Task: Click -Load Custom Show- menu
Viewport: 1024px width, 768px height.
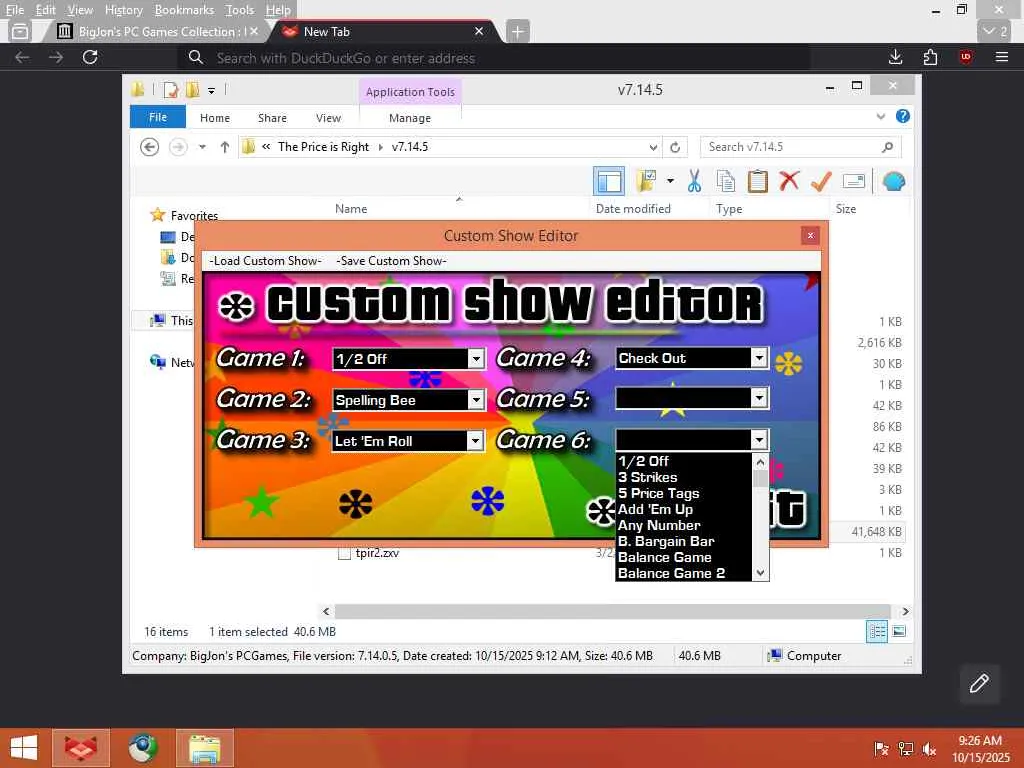Action: 265,261
